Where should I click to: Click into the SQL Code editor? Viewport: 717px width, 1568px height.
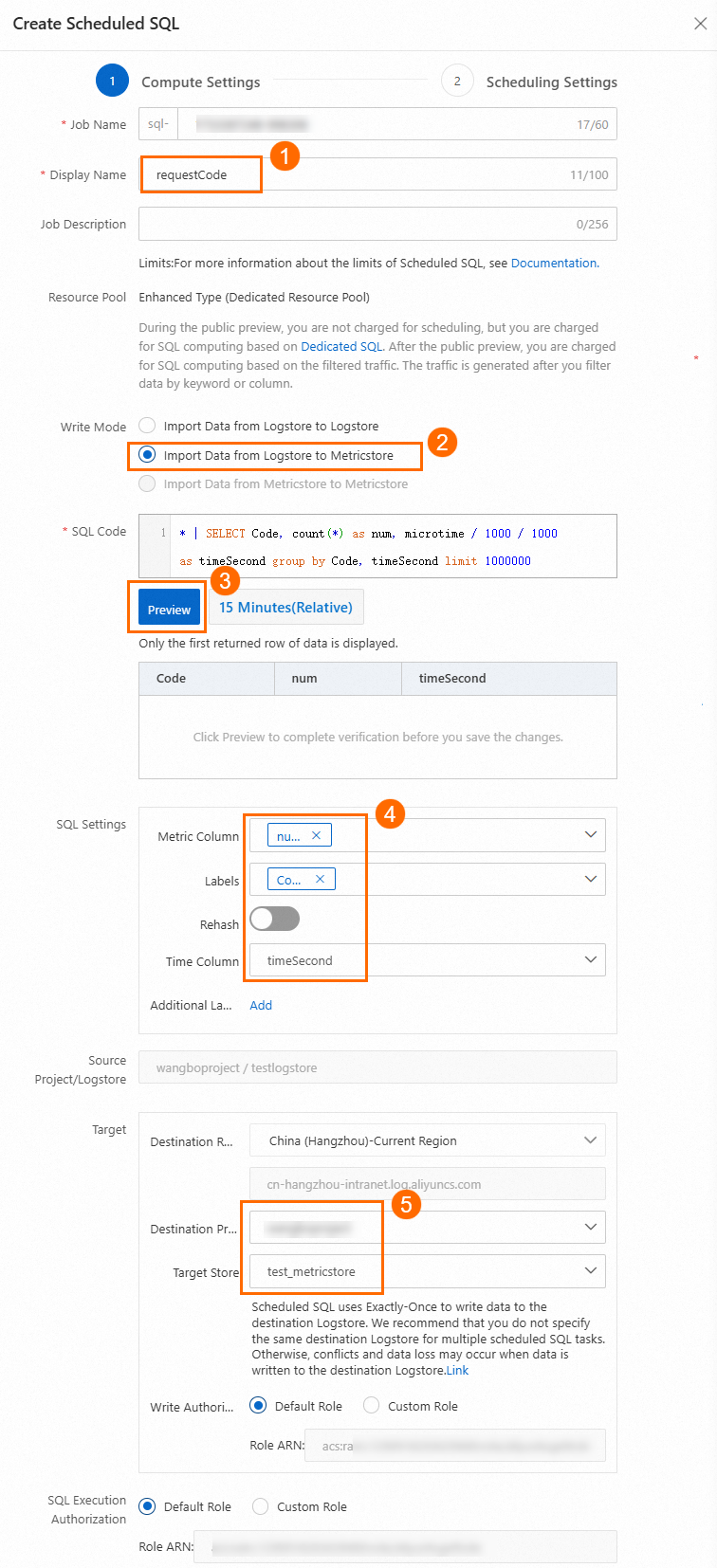377,546
